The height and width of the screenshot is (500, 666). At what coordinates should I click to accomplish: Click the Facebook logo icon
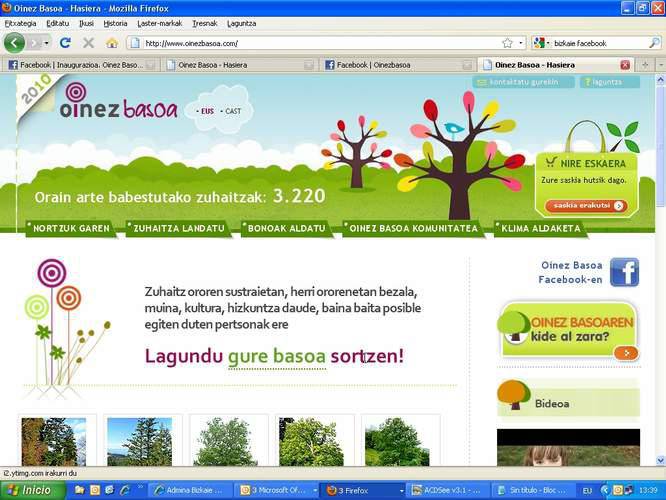coord(624,272)
